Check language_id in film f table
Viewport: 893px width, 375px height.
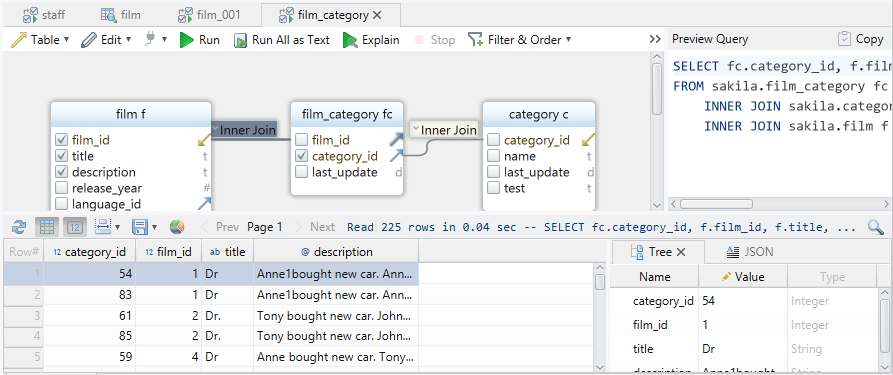pos(62,204)
